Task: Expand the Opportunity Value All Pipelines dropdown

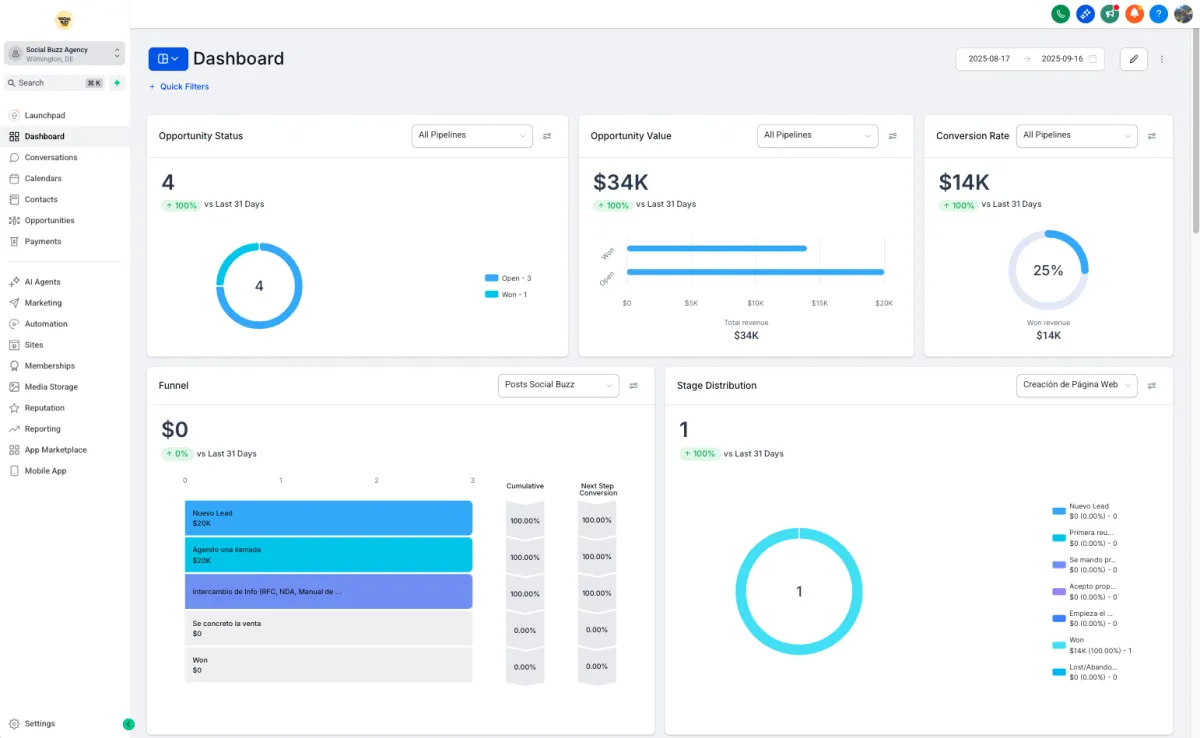Action: tap(817, 136)
